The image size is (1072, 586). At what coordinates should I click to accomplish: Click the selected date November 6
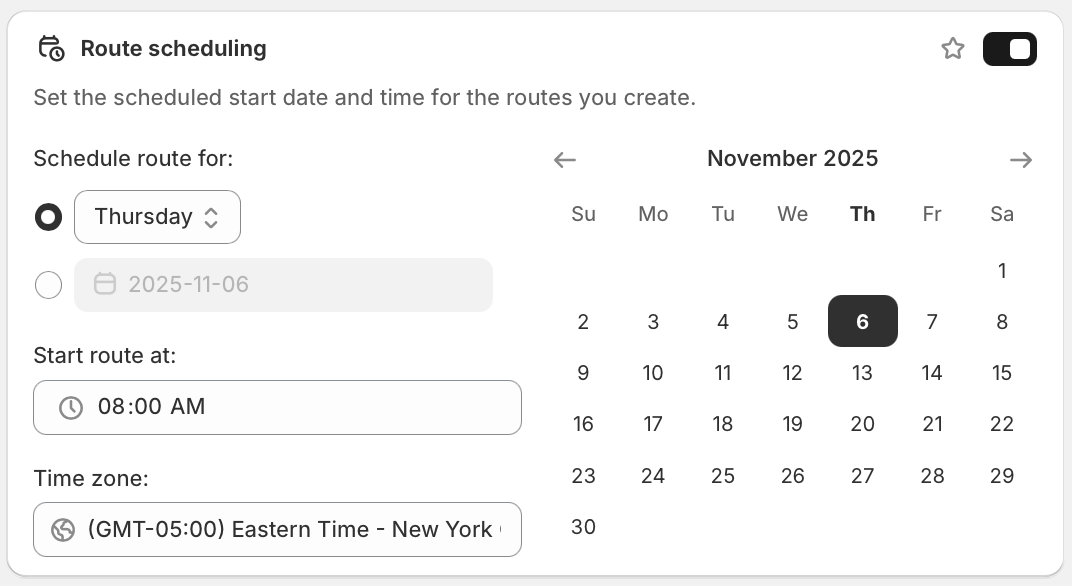862,321
